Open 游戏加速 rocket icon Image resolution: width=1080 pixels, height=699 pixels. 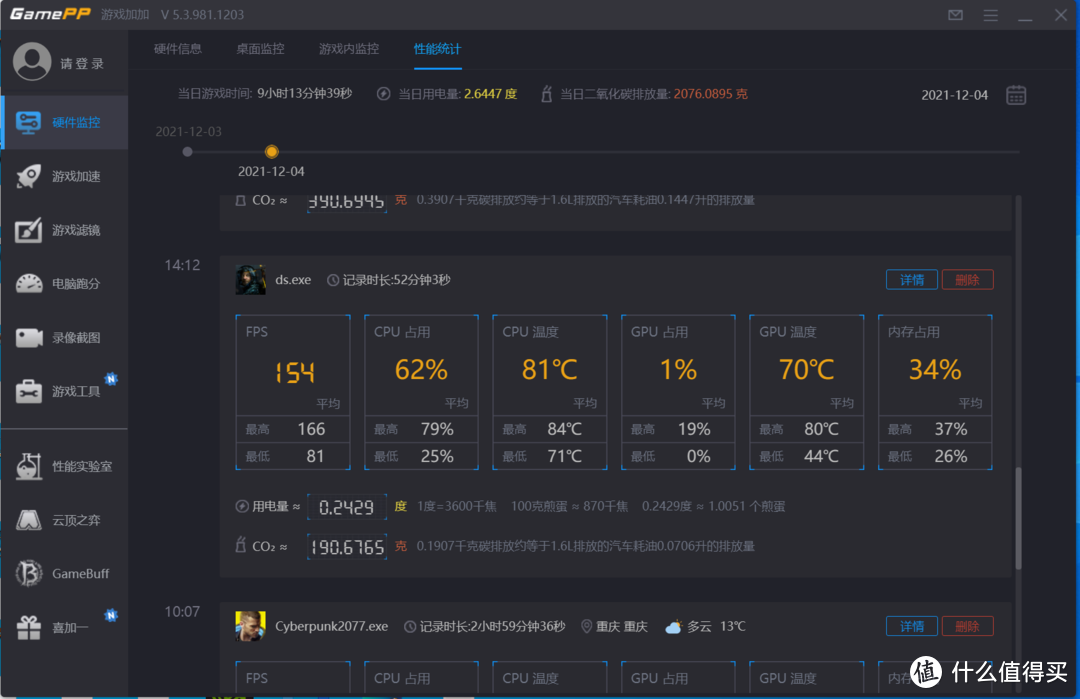click(29, 176)
